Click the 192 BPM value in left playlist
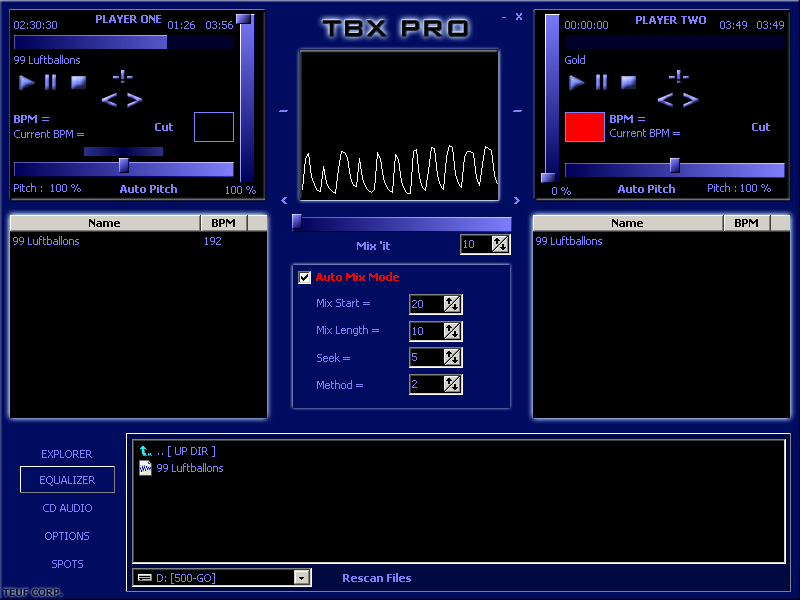Screen dimensions: 800x600 tap(213, 241)
